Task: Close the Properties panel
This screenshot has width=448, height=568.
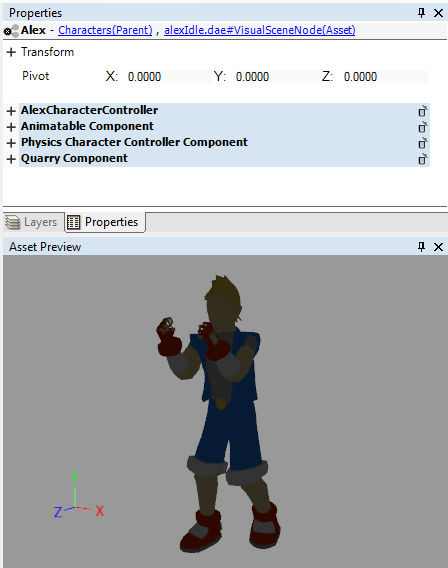Action: click(x=438, y=13)
